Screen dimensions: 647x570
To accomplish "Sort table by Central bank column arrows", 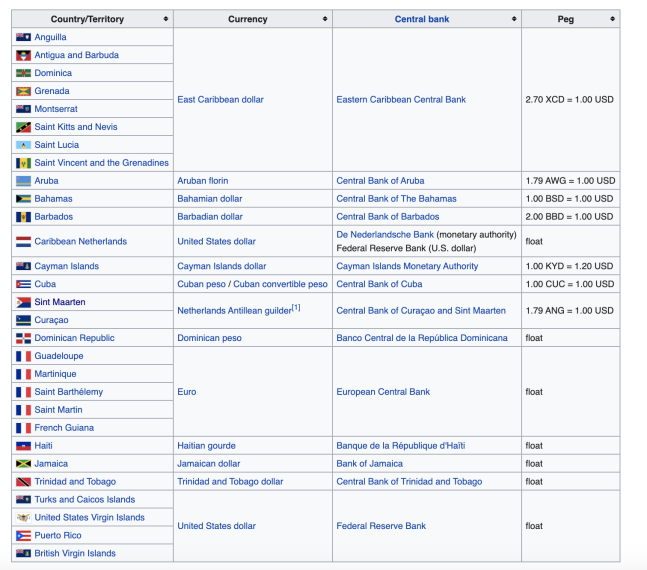I will tap(514, 19).
